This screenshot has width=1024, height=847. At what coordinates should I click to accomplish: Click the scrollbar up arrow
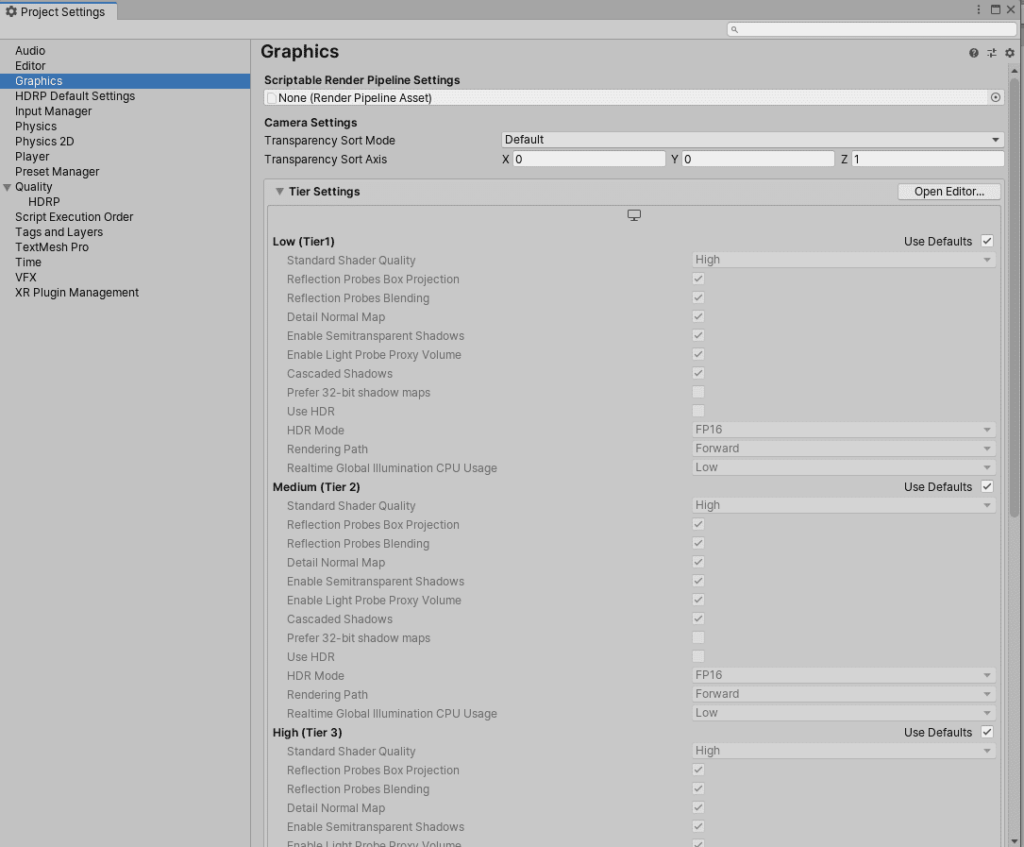click(1014, 72)
